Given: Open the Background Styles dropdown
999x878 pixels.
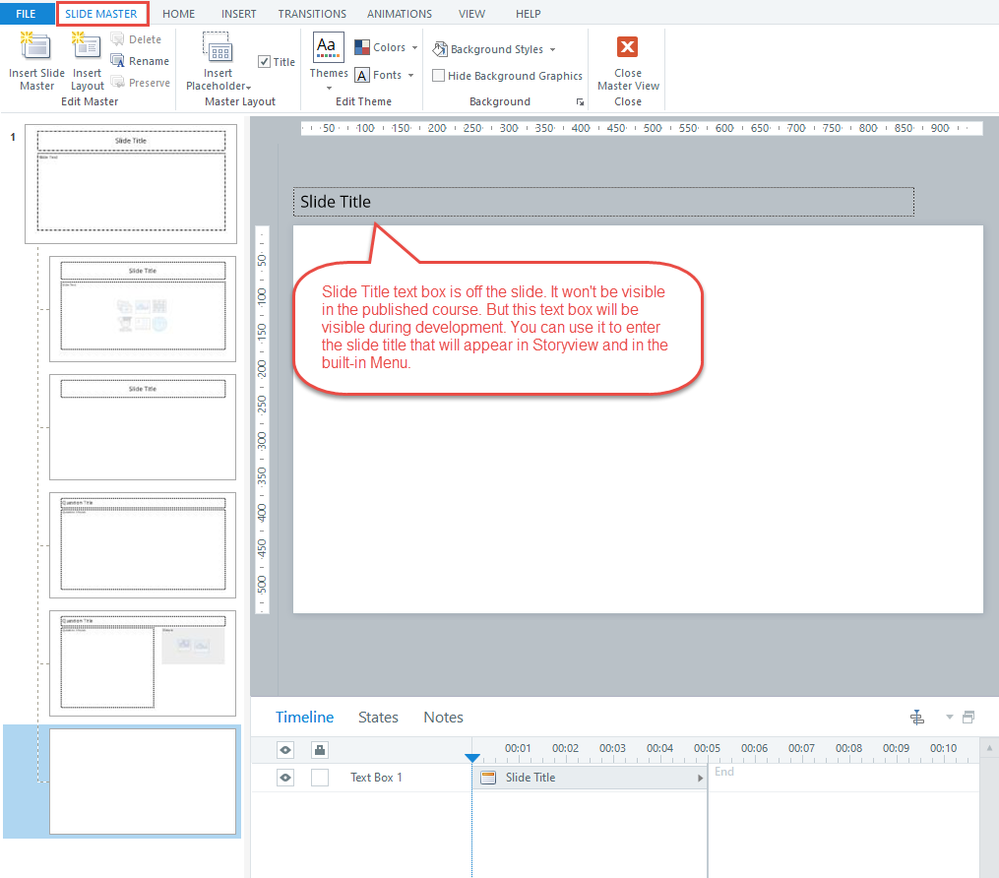Looking at the screenshot, I should click(x=494, y=49).
